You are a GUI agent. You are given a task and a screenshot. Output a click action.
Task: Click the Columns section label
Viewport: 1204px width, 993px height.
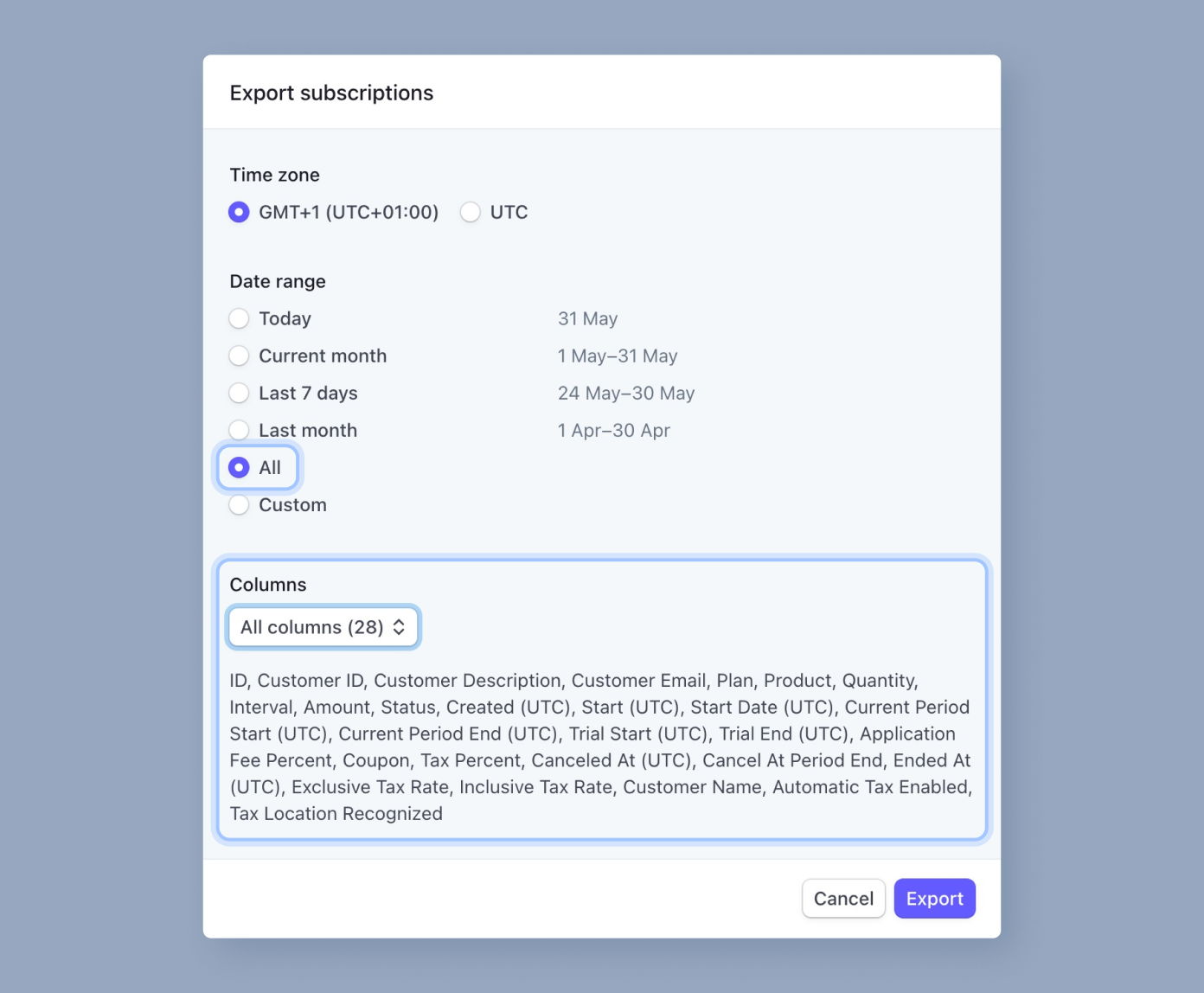(267, 585)
